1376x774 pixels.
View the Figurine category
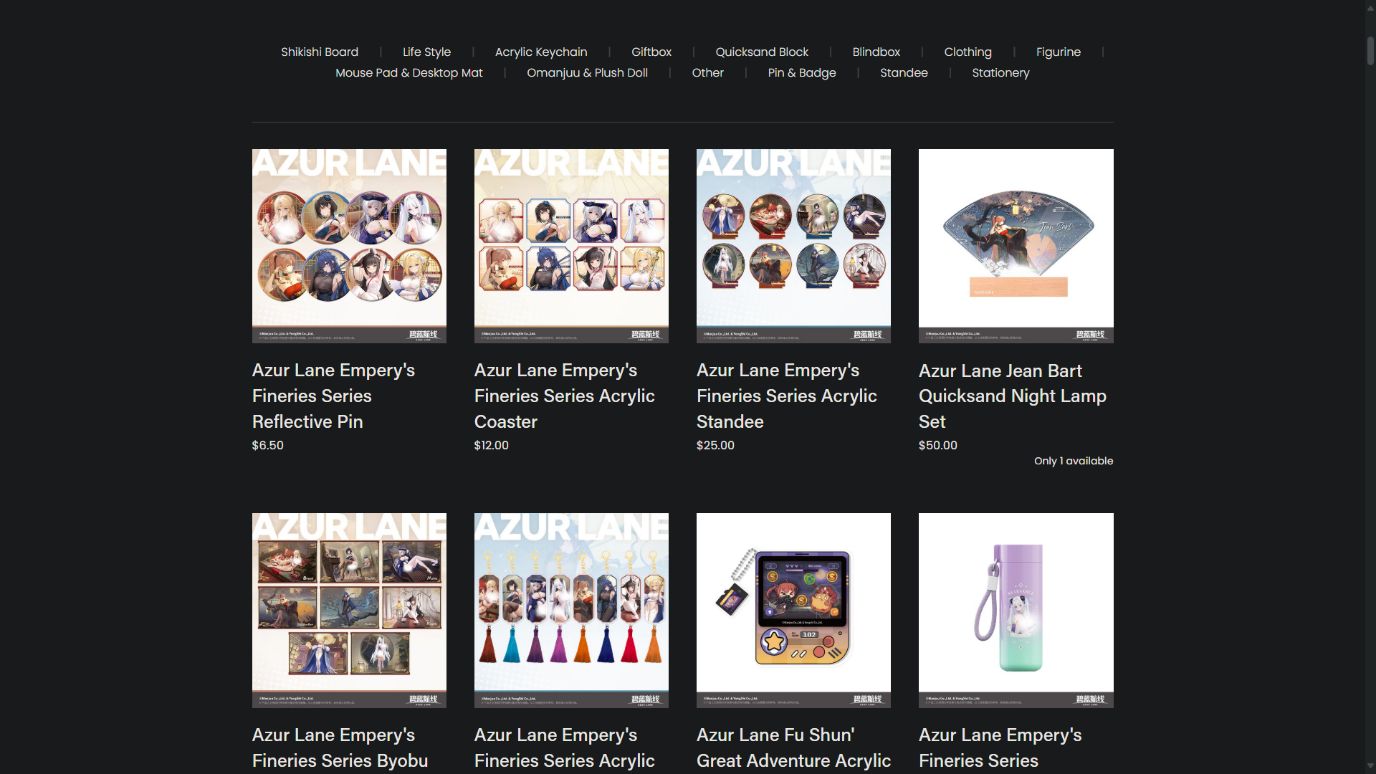point(1058,52)
